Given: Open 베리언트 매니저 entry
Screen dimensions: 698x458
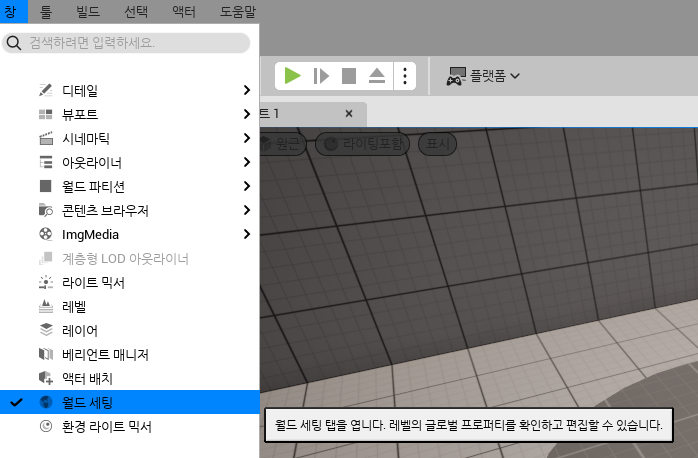Looking at the screenshot, I should (130, 354).
